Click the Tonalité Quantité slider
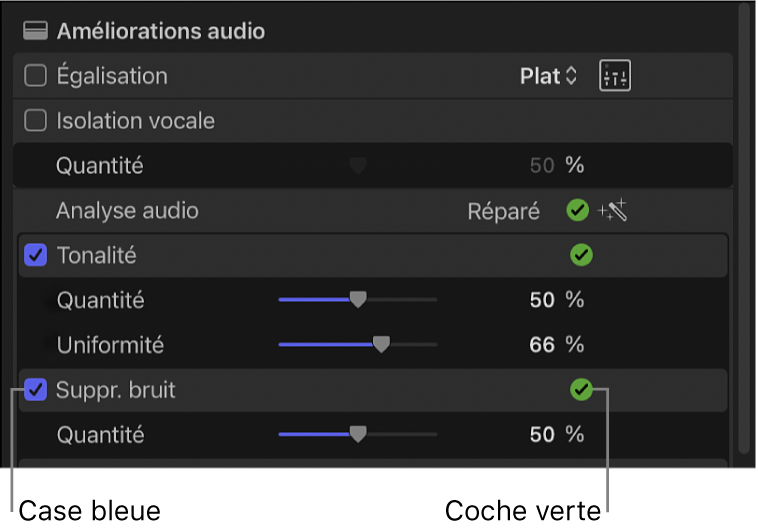 point(358,300)
